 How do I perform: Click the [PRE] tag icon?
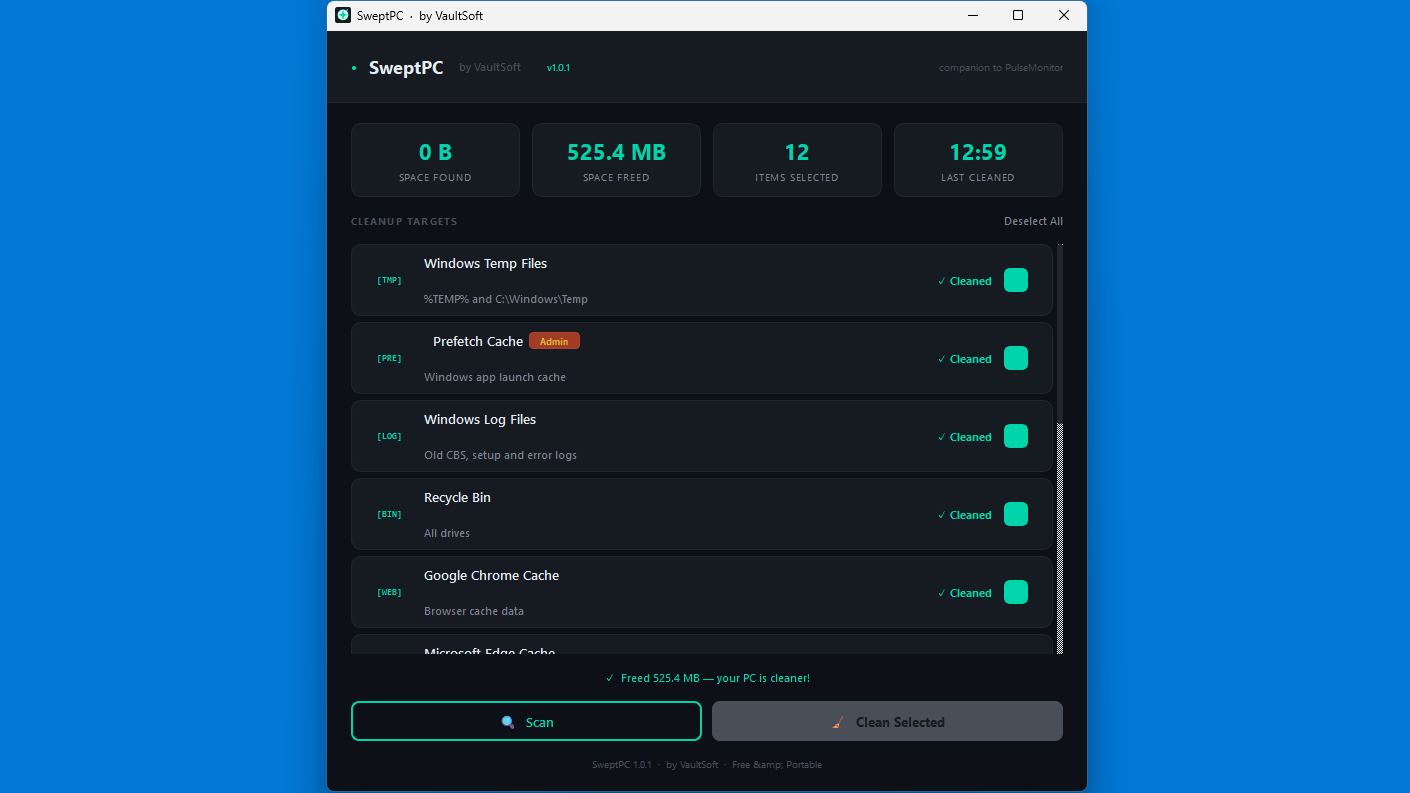pyautogui.click(x=389, y=358)
